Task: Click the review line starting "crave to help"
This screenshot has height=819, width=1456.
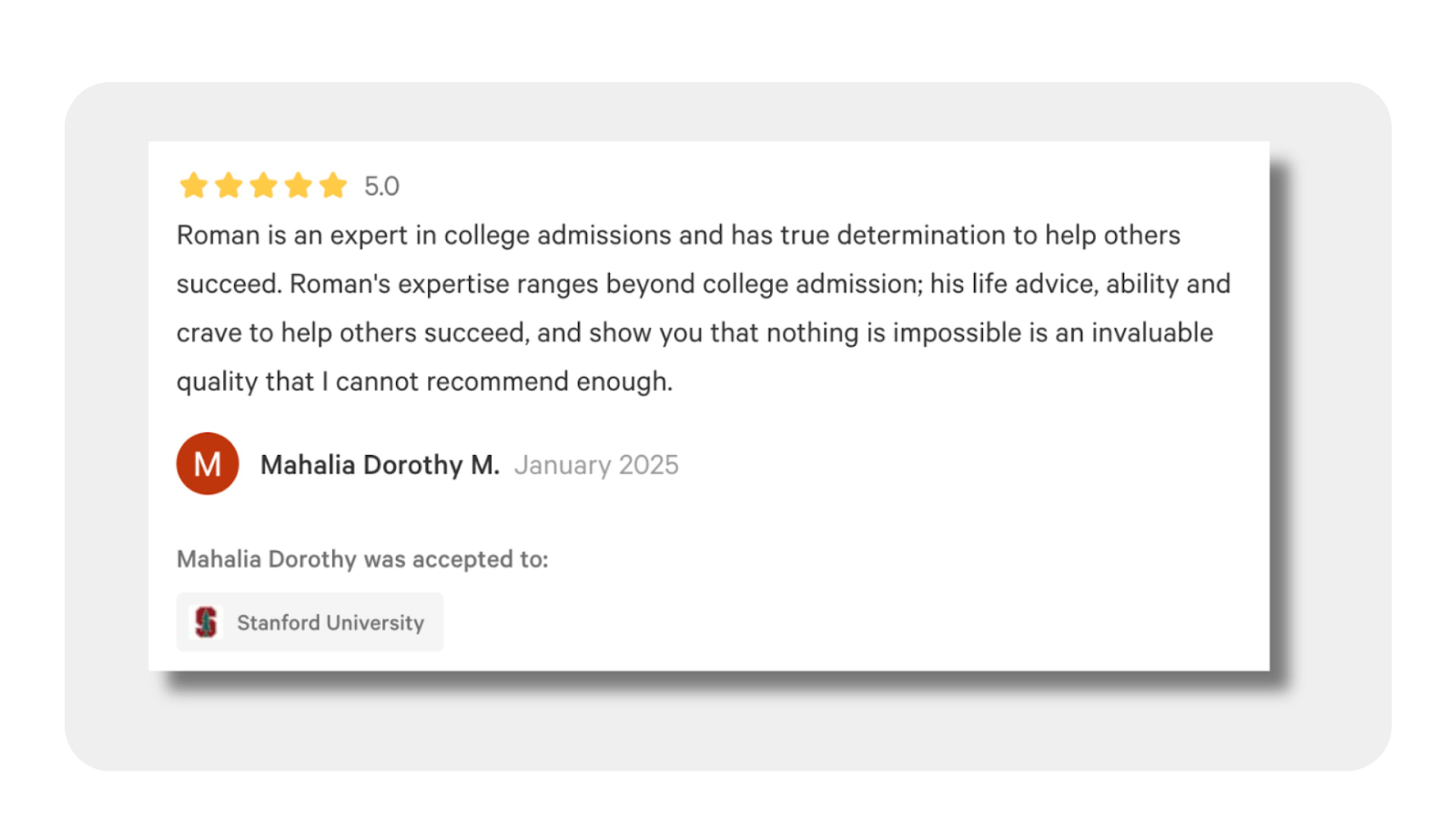Action: pos(695,333)
